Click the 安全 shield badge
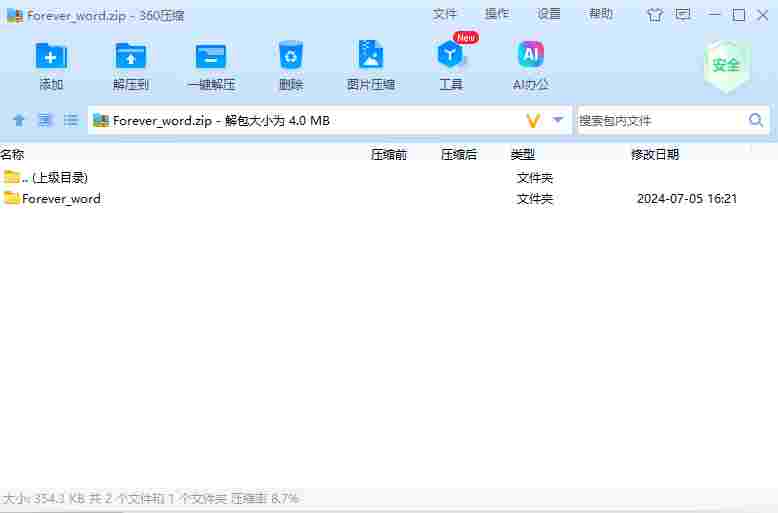Viewport: 778px width, 513px height. pos(727,66)
